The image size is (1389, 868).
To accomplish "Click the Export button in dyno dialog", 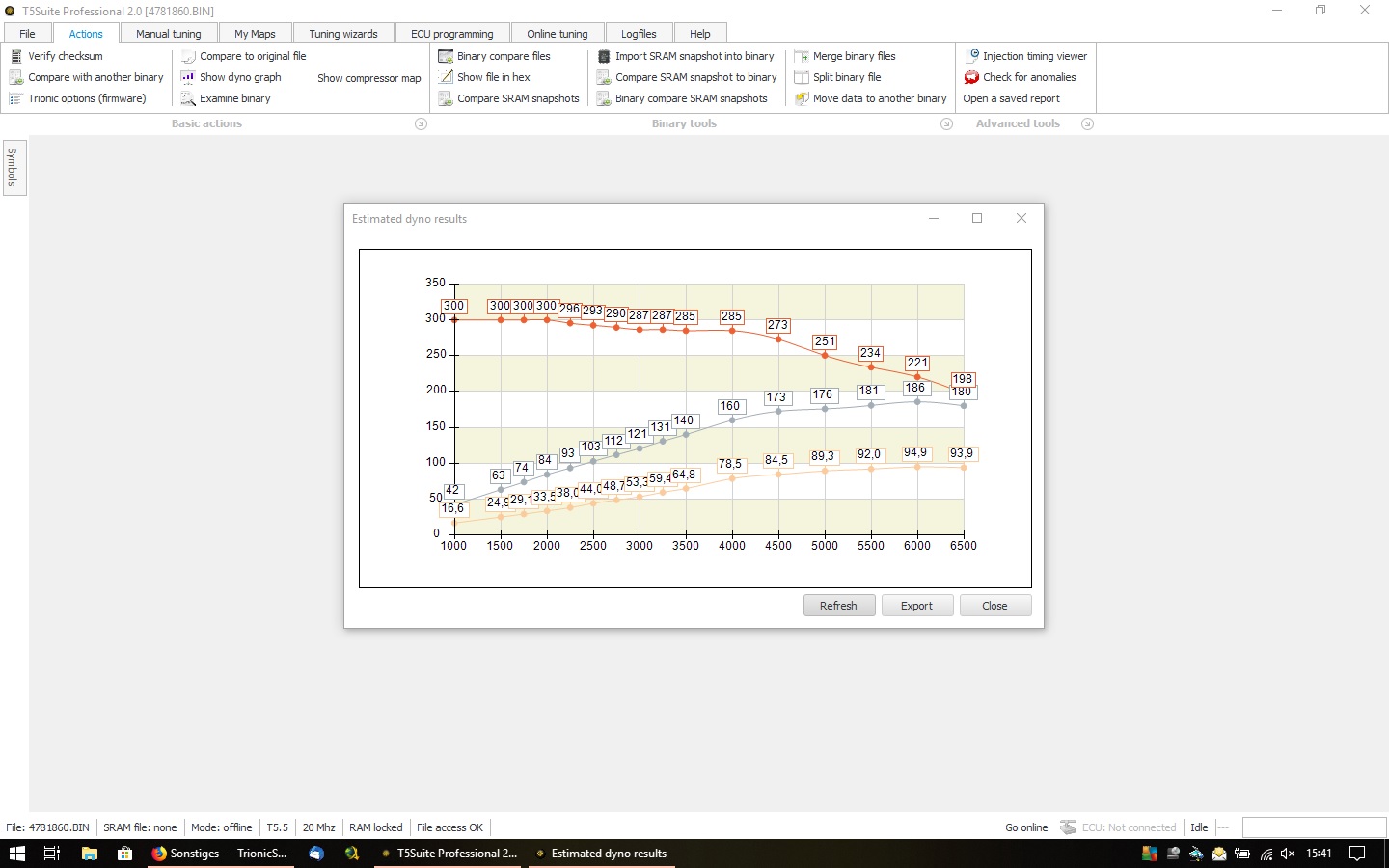I will pyautogui.click(x=917, y=606).
